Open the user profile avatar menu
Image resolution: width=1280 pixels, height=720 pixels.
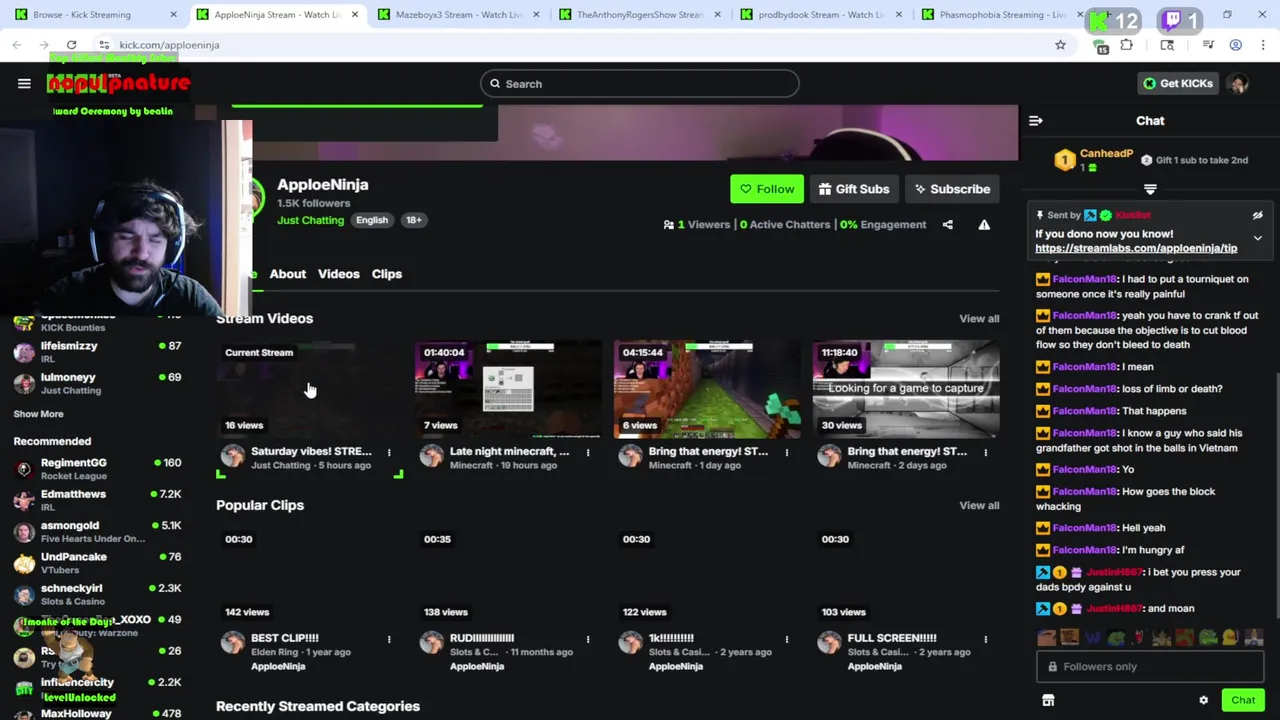point(1239,84)
